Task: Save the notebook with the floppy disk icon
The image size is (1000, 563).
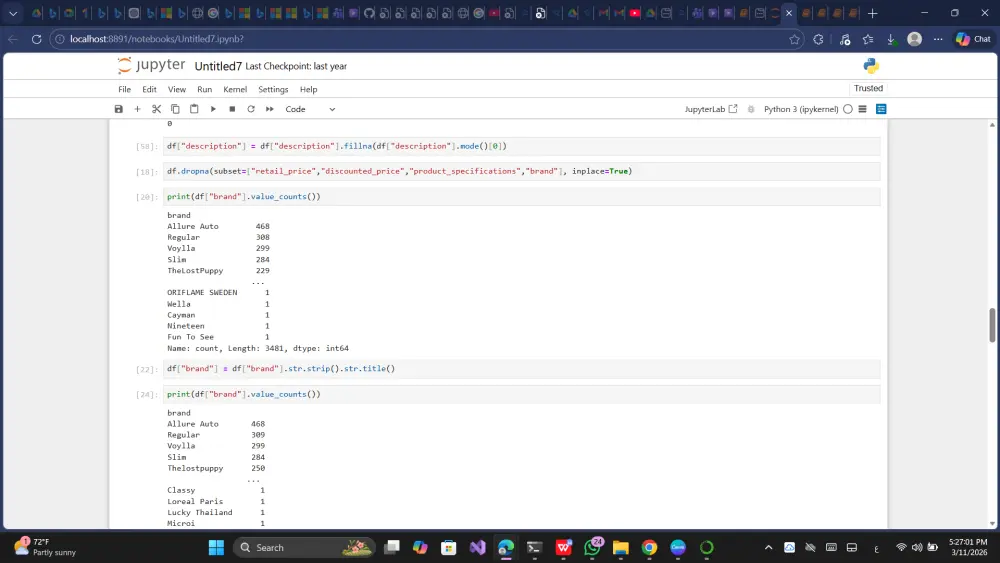Action: click(119, 109)
